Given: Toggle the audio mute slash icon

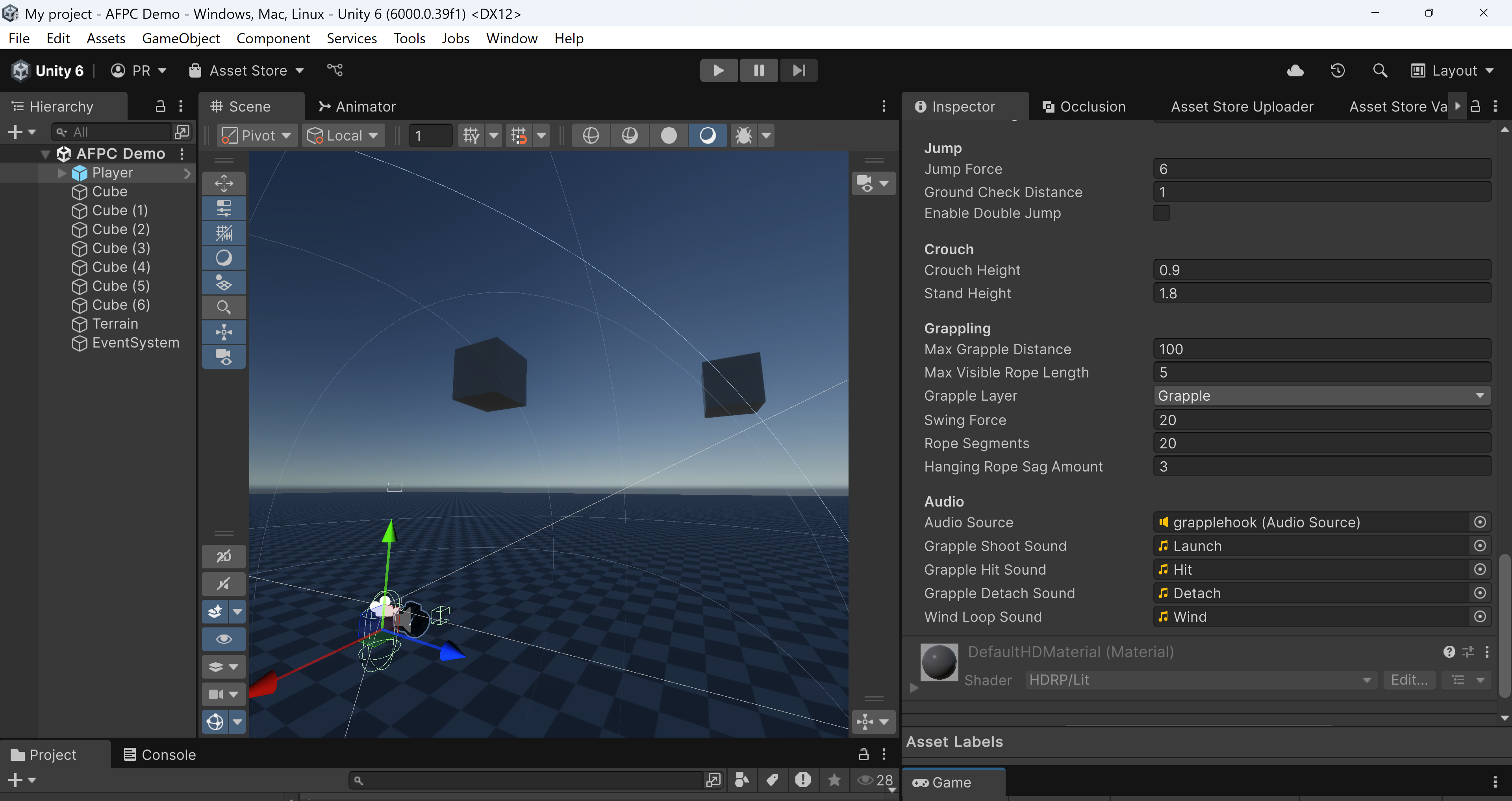Looking at the screenshot, I should pos(224,583).
